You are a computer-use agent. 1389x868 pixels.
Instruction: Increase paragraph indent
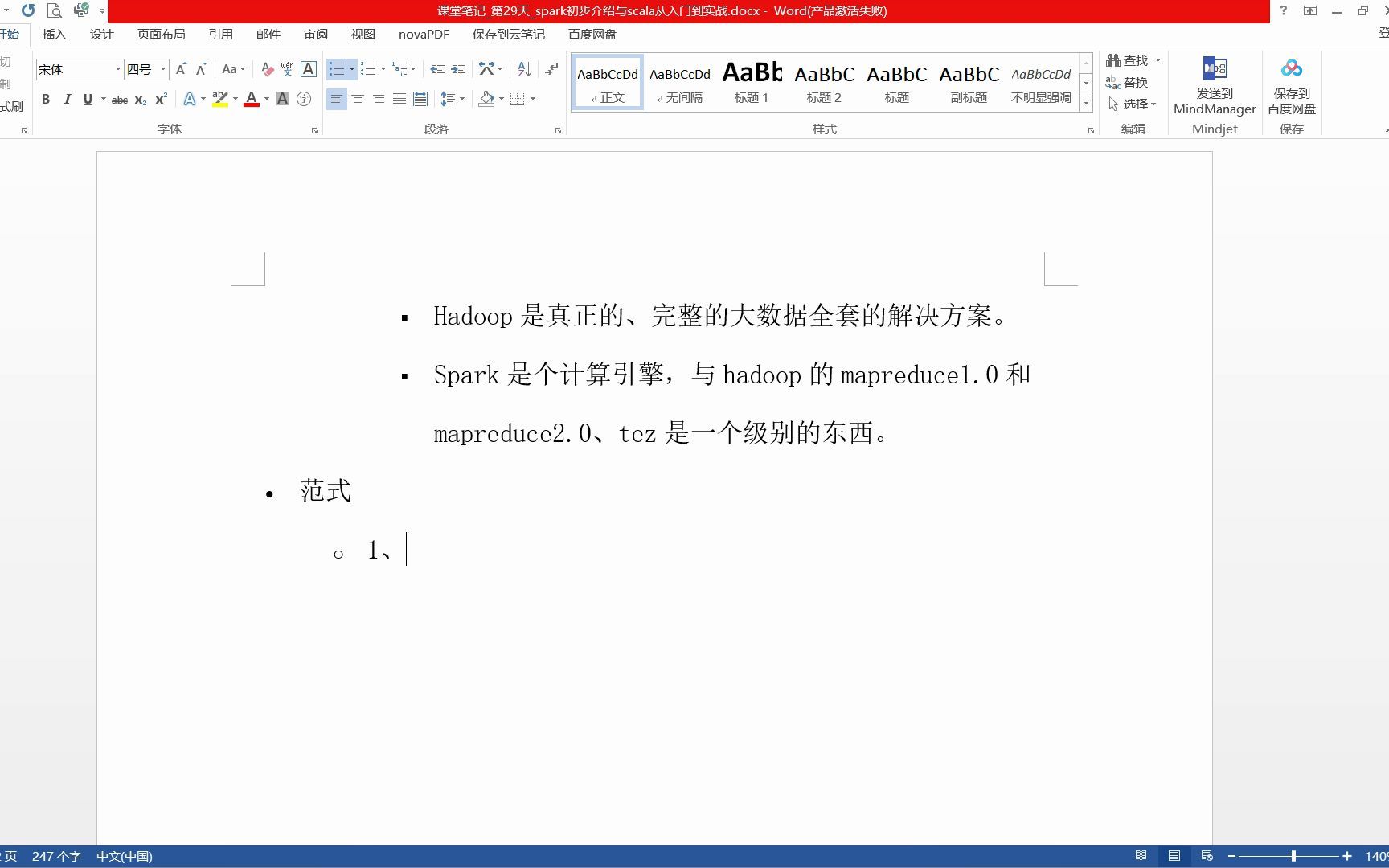point(458,69)
